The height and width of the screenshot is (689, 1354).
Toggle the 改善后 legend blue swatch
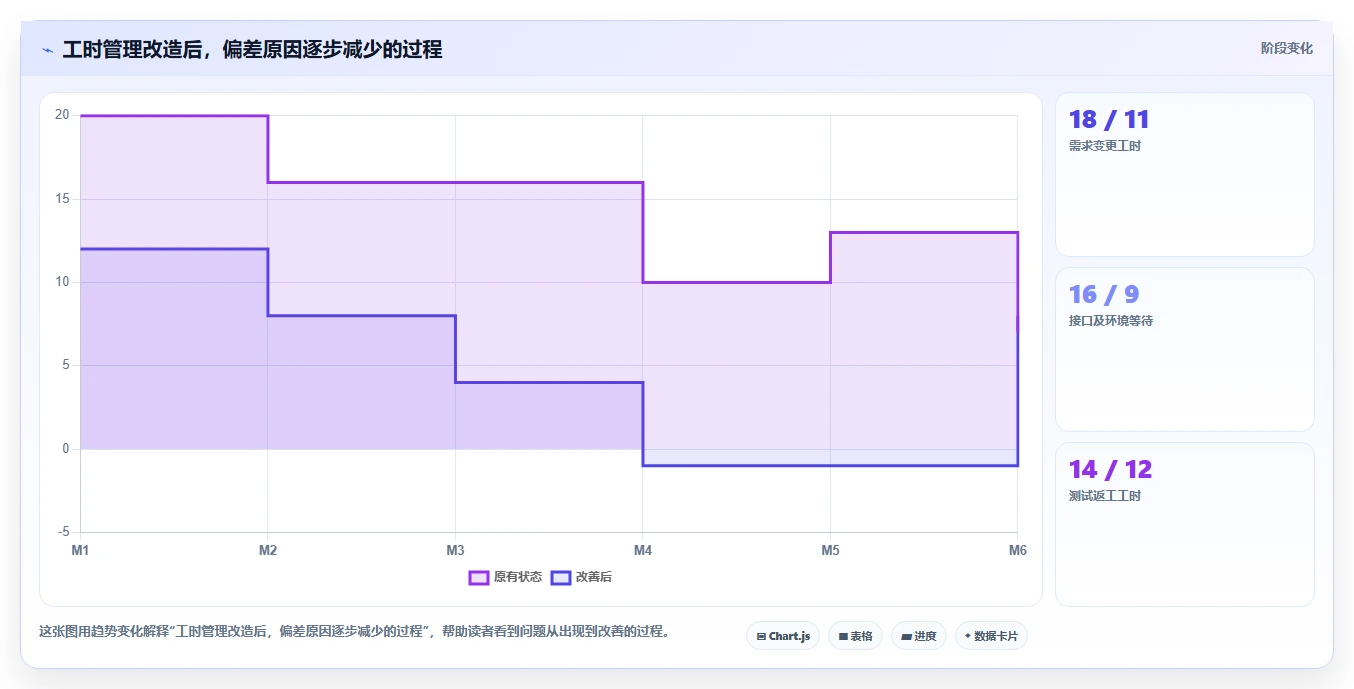(x=561, y=577)
